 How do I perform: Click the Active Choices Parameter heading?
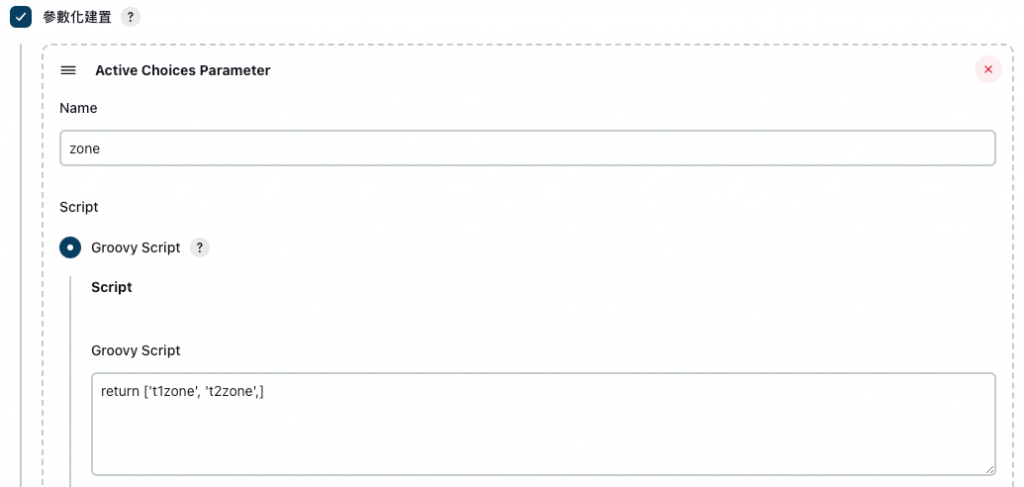click(x=183, y=70)
